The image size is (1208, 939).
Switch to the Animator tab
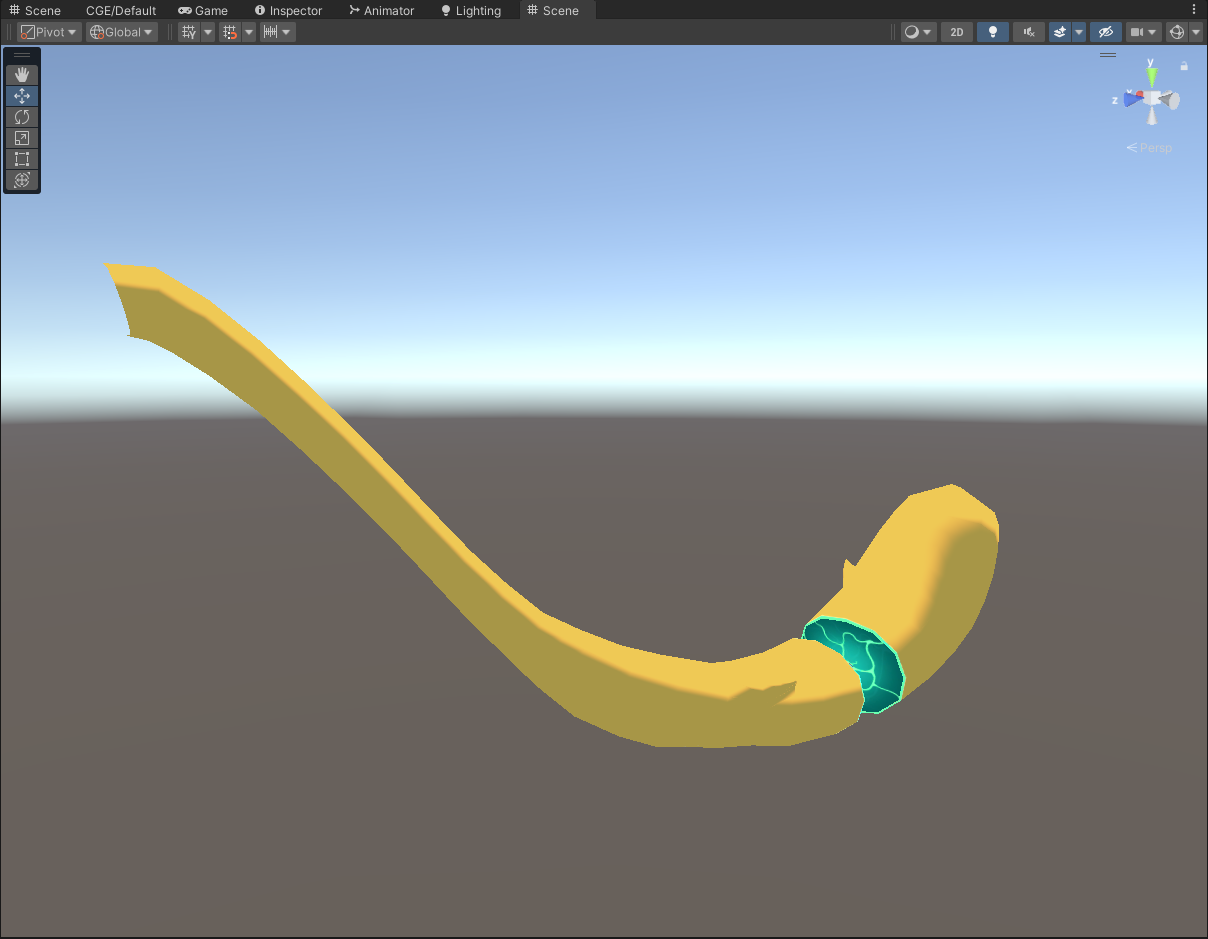tap(381, 10)
